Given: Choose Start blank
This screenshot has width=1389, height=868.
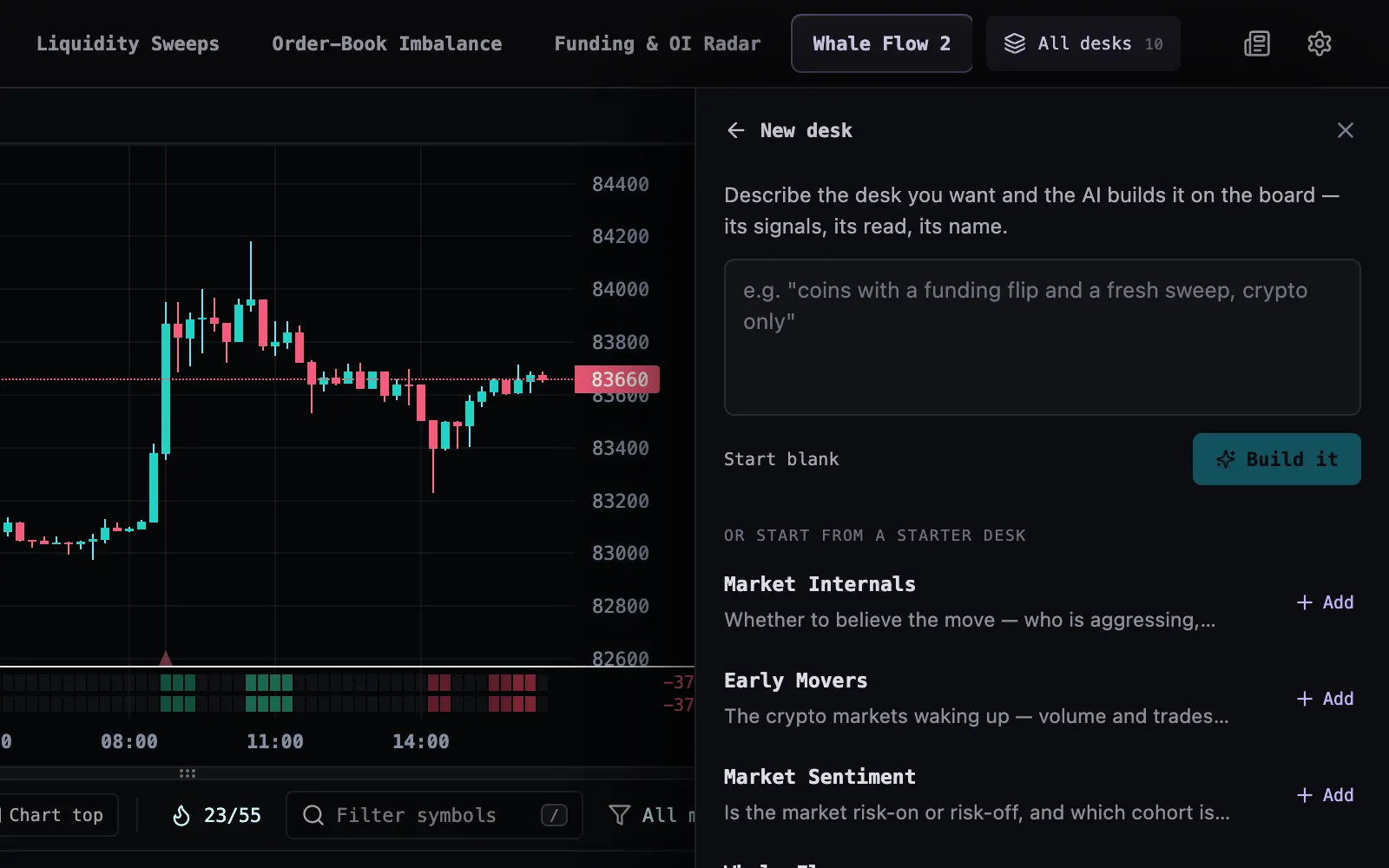Looking at the screenshot, I should (x=781, y=459).
